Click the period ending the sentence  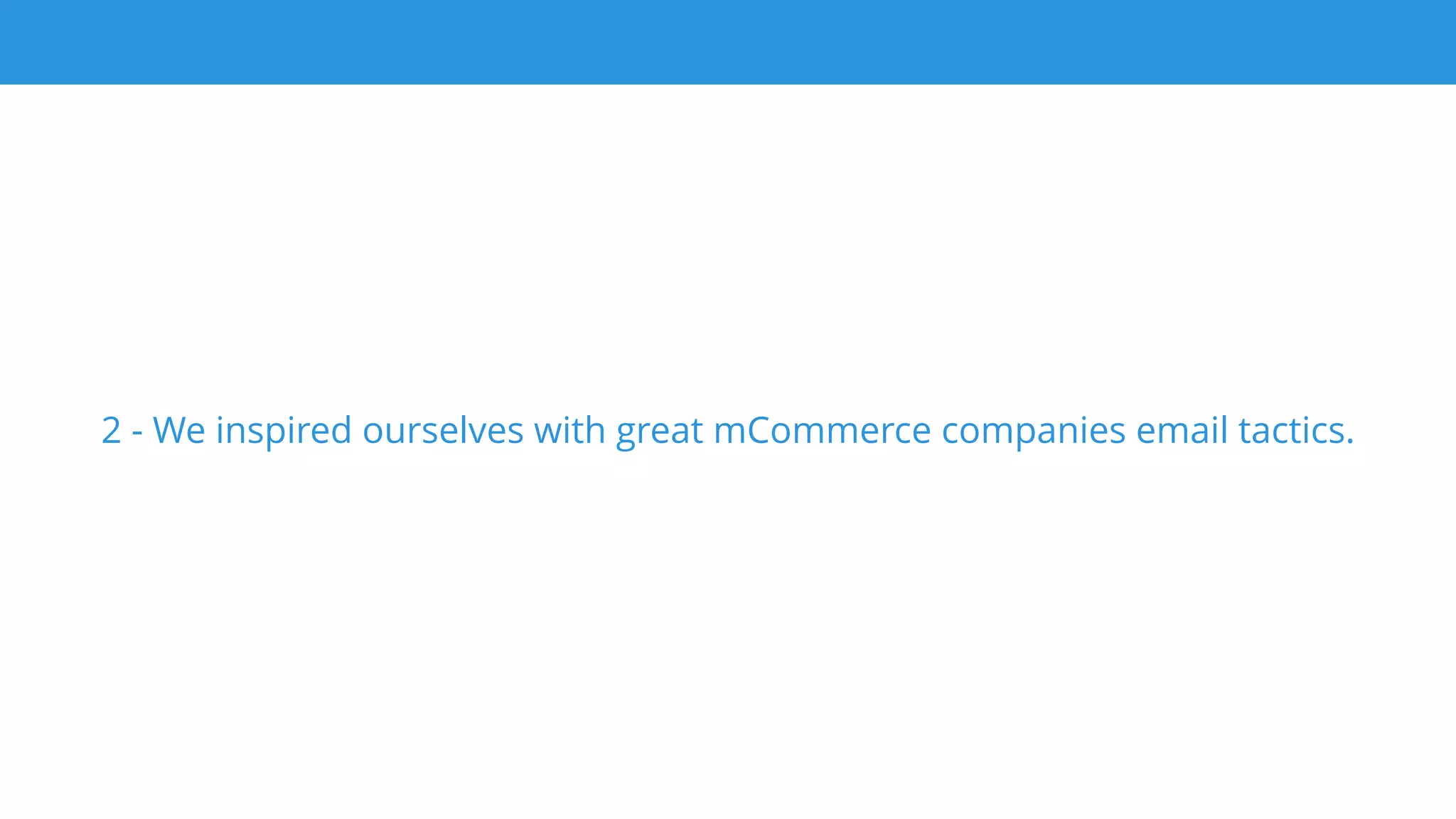click(1350, 441)
